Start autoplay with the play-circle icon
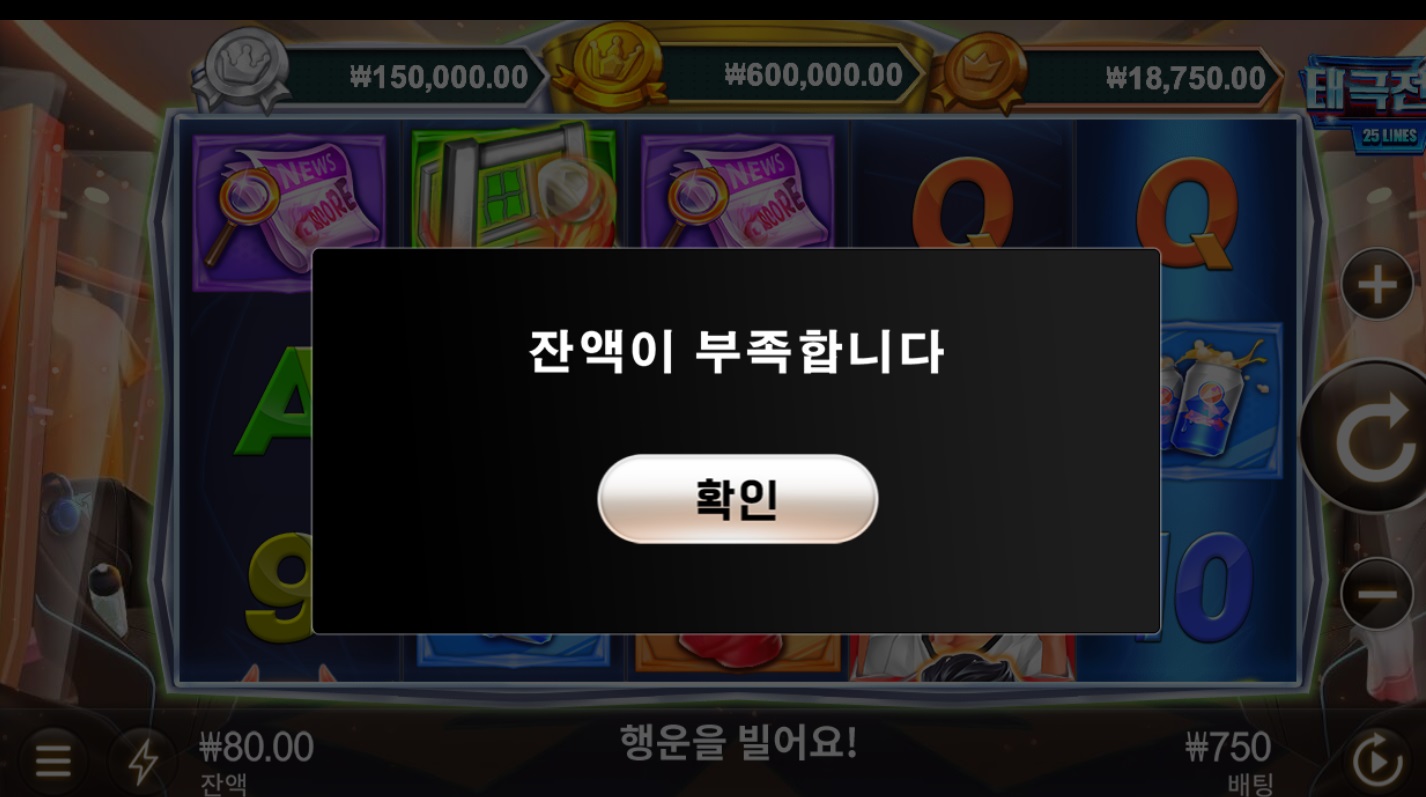Screen dimensions: 1426x797 [x=1378, y=763]
